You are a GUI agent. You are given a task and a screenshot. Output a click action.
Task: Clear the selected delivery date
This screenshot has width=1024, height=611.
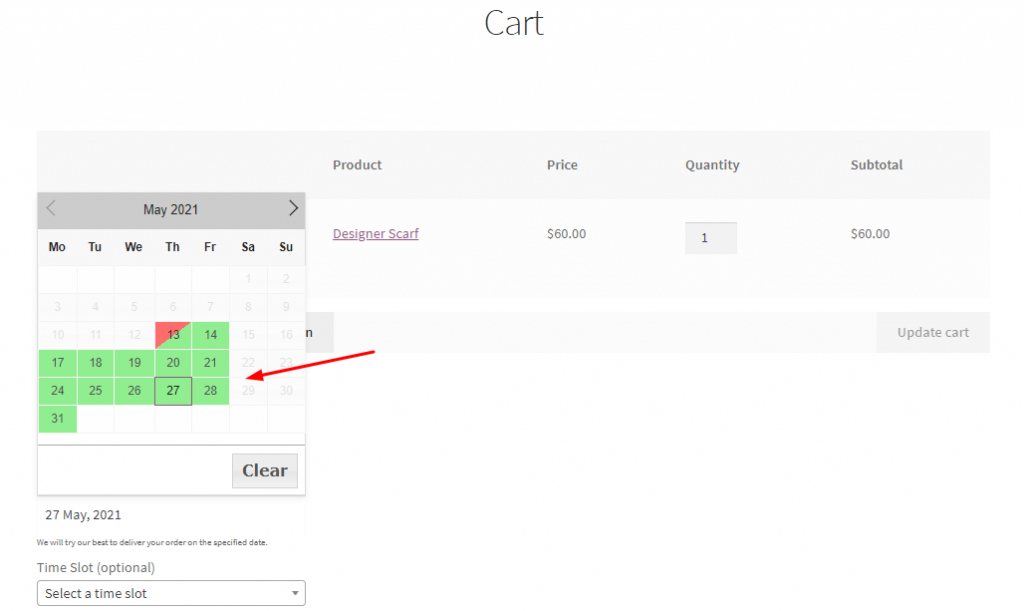(x=264, y=471)
